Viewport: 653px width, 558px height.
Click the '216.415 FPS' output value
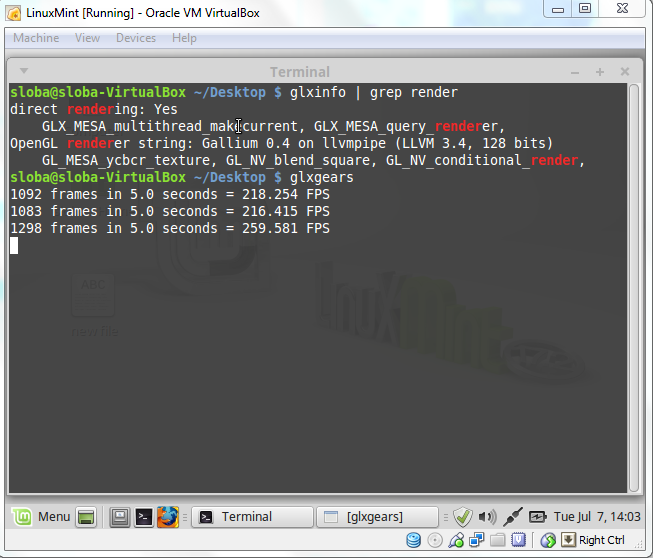pyautogui.click(x=286, y=212)
